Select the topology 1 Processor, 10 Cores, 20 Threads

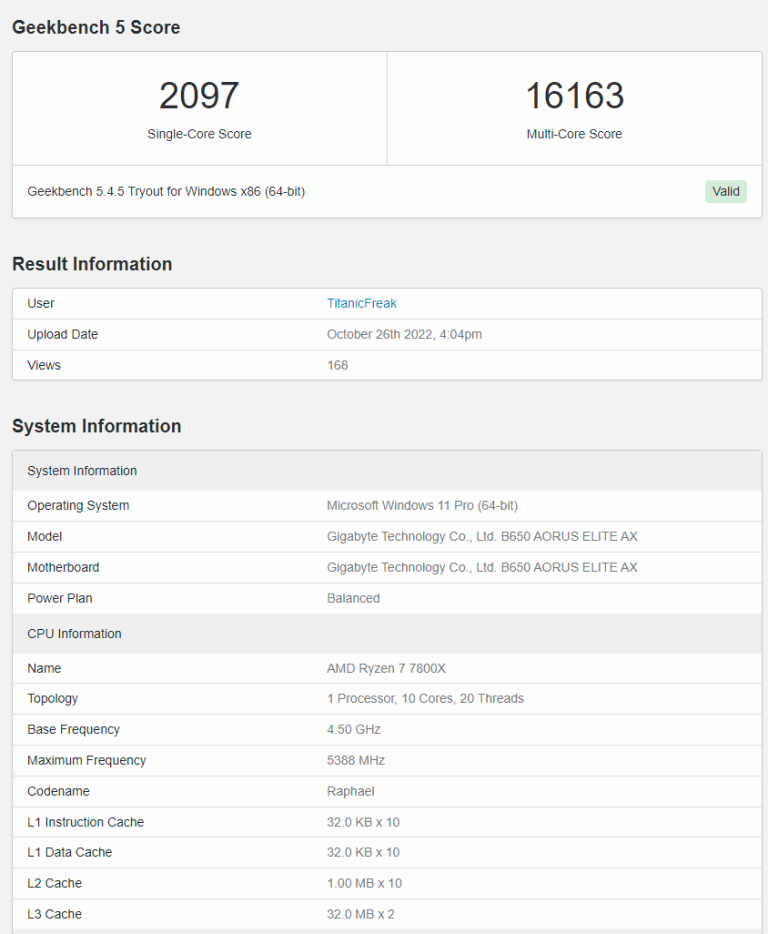coord(425,698)
